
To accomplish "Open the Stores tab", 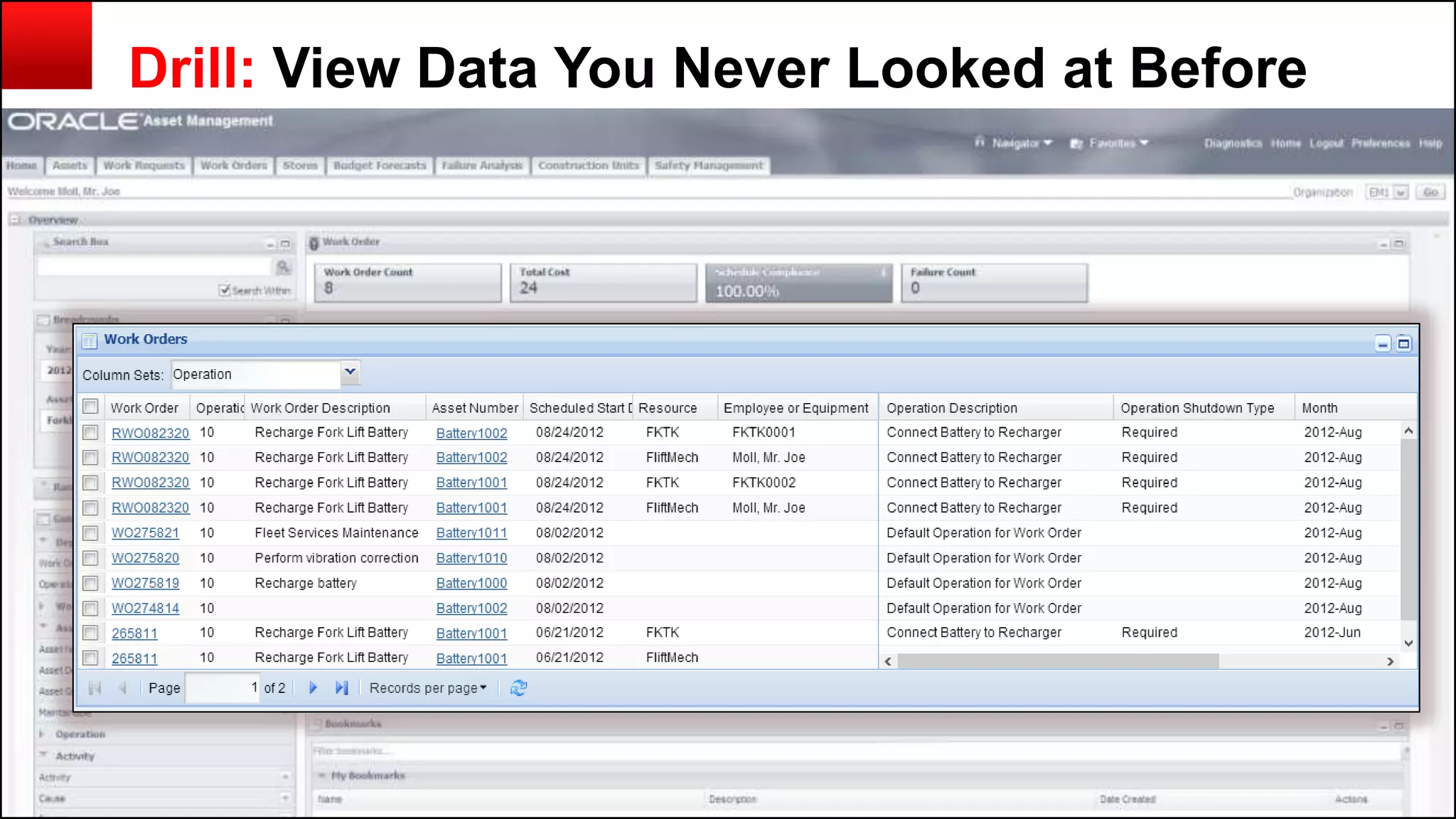I will pos(300,165).
